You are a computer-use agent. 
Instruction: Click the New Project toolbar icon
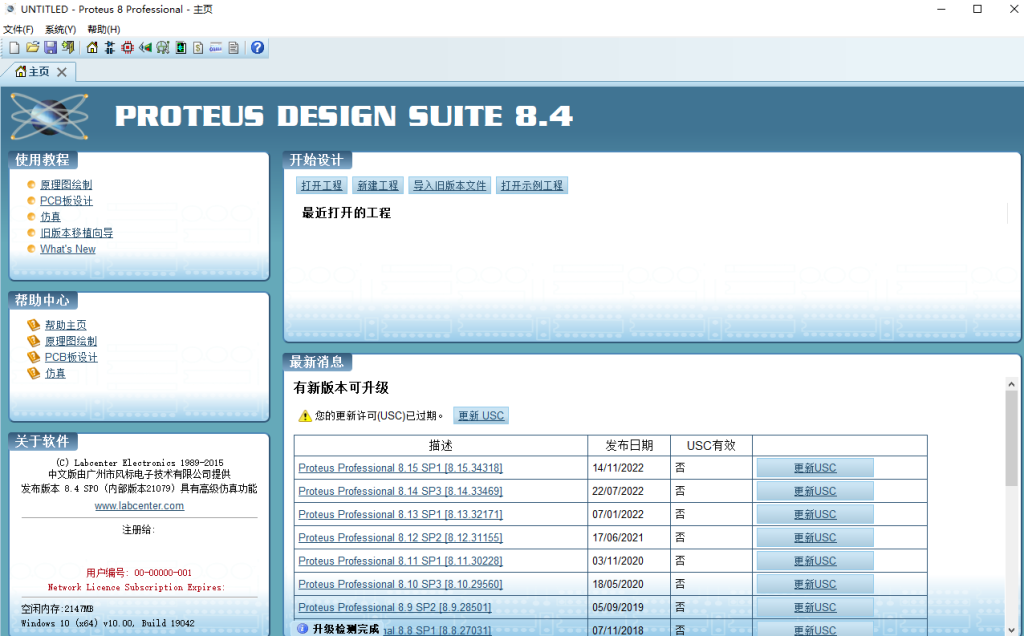14,48
